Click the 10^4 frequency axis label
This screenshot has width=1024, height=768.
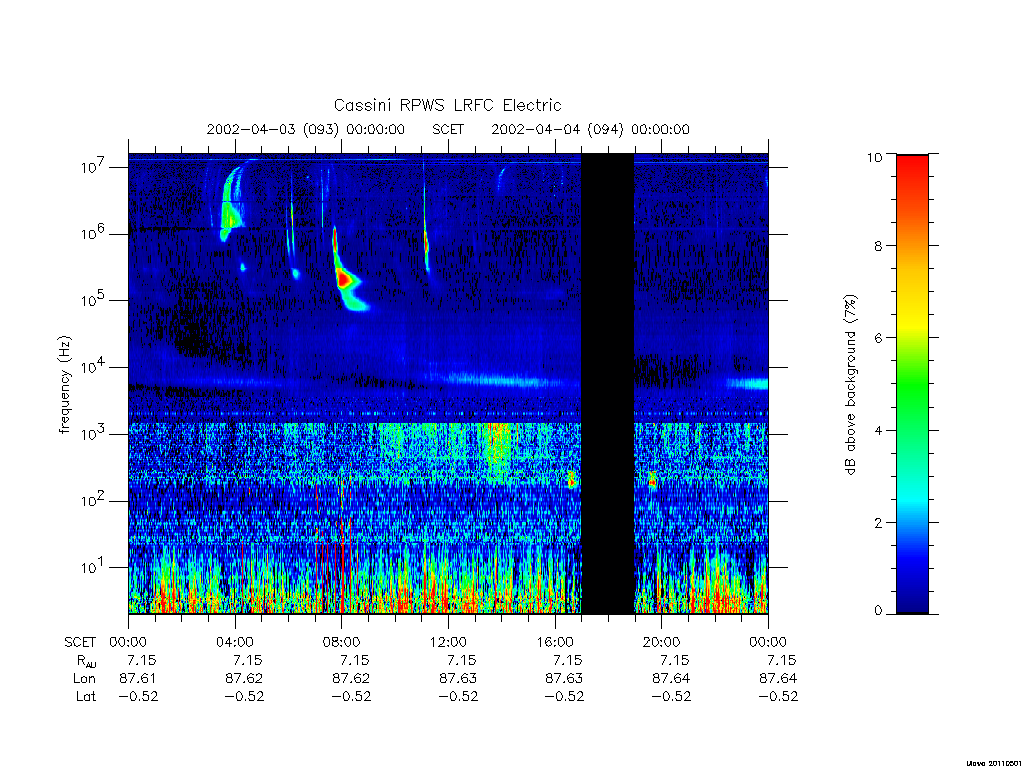[x=95, y=366]
